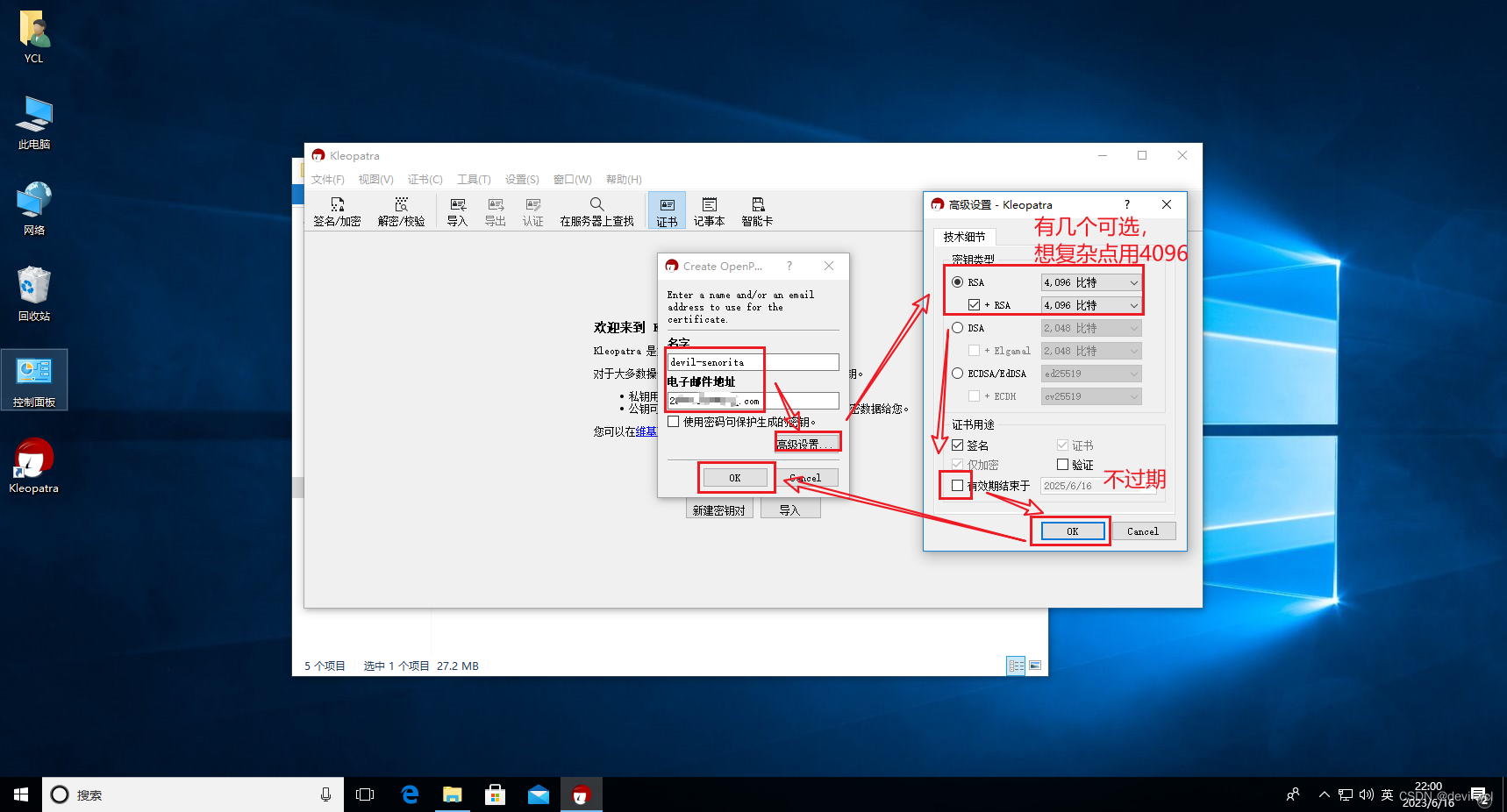Screen dimensions: 1507x812
Task: Click the expiry date field 2025/6/16
Action: pyautogui.click(x=1098, y=486)
